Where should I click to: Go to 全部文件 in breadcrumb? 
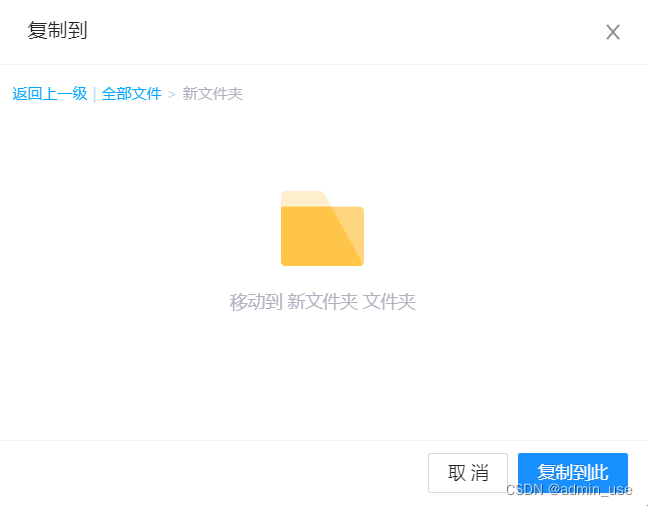point(131,94)
